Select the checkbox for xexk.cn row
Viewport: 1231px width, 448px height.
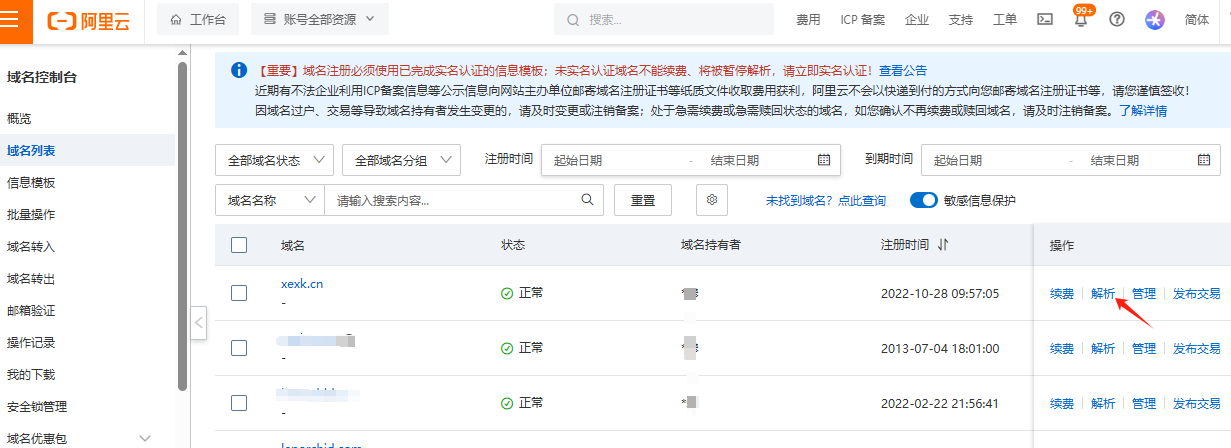click(239, 293)
